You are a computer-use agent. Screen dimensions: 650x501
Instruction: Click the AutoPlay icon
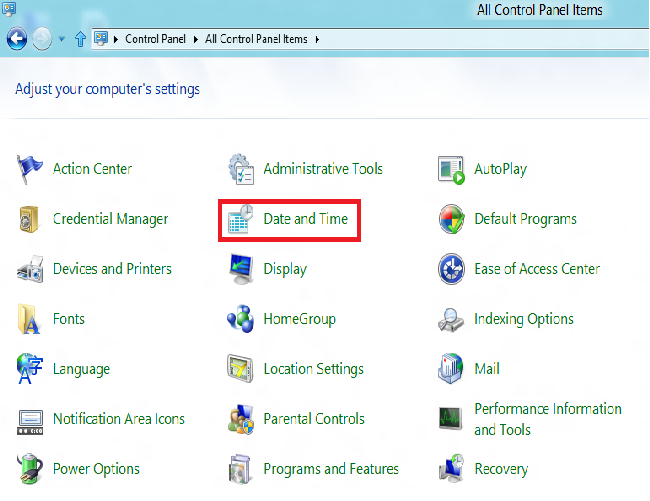click(451, 169)
